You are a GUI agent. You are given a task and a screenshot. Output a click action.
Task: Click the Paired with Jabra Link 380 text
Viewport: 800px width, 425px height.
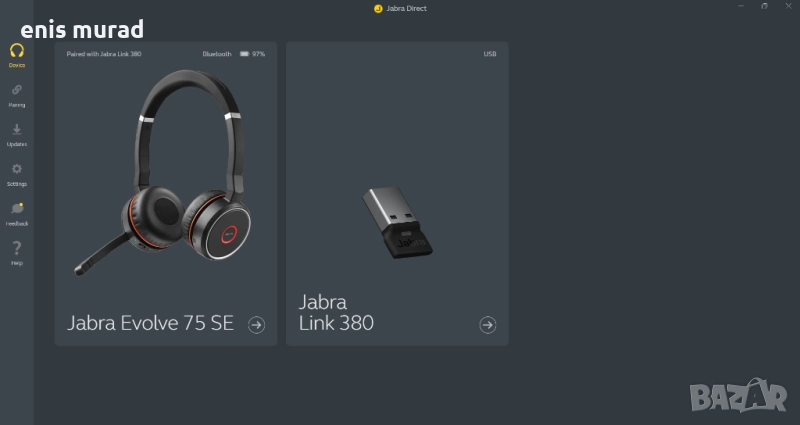[x=104, y=54]
